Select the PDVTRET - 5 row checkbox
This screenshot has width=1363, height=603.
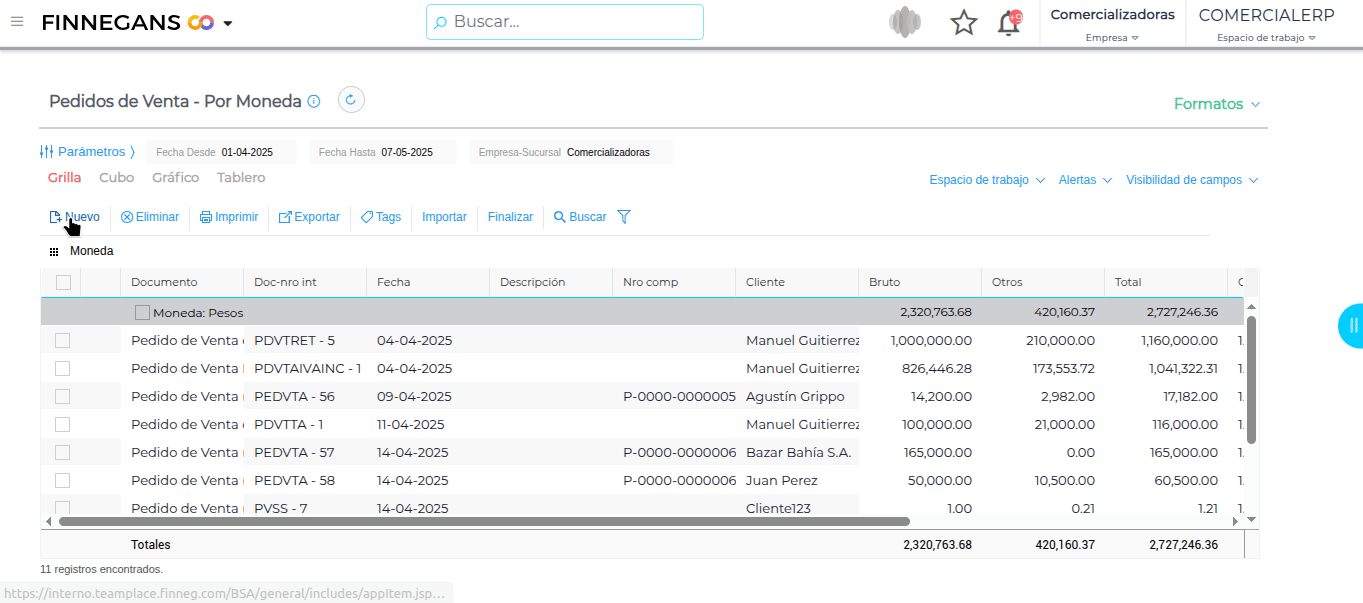(x=63, y=340)
